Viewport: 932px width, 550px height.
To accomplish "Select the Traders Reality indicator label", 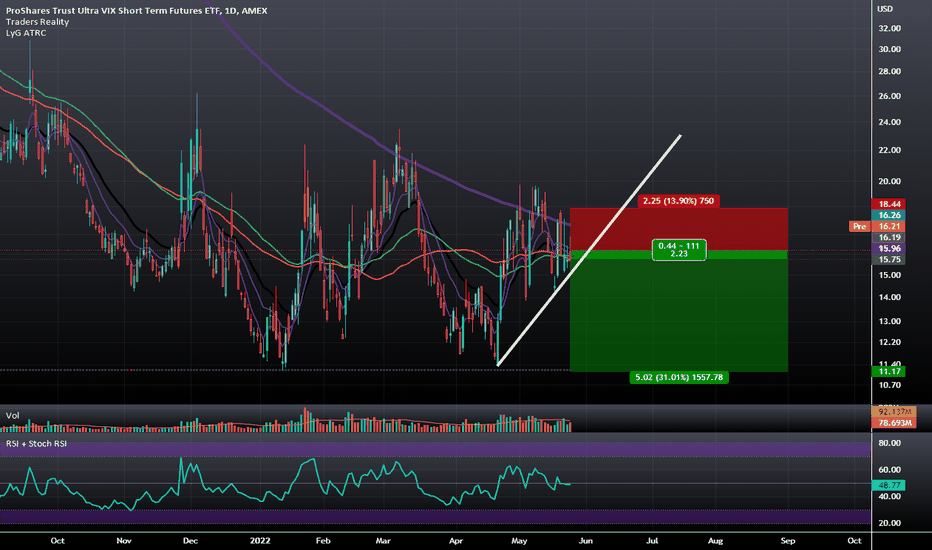I will click(37, 22).
